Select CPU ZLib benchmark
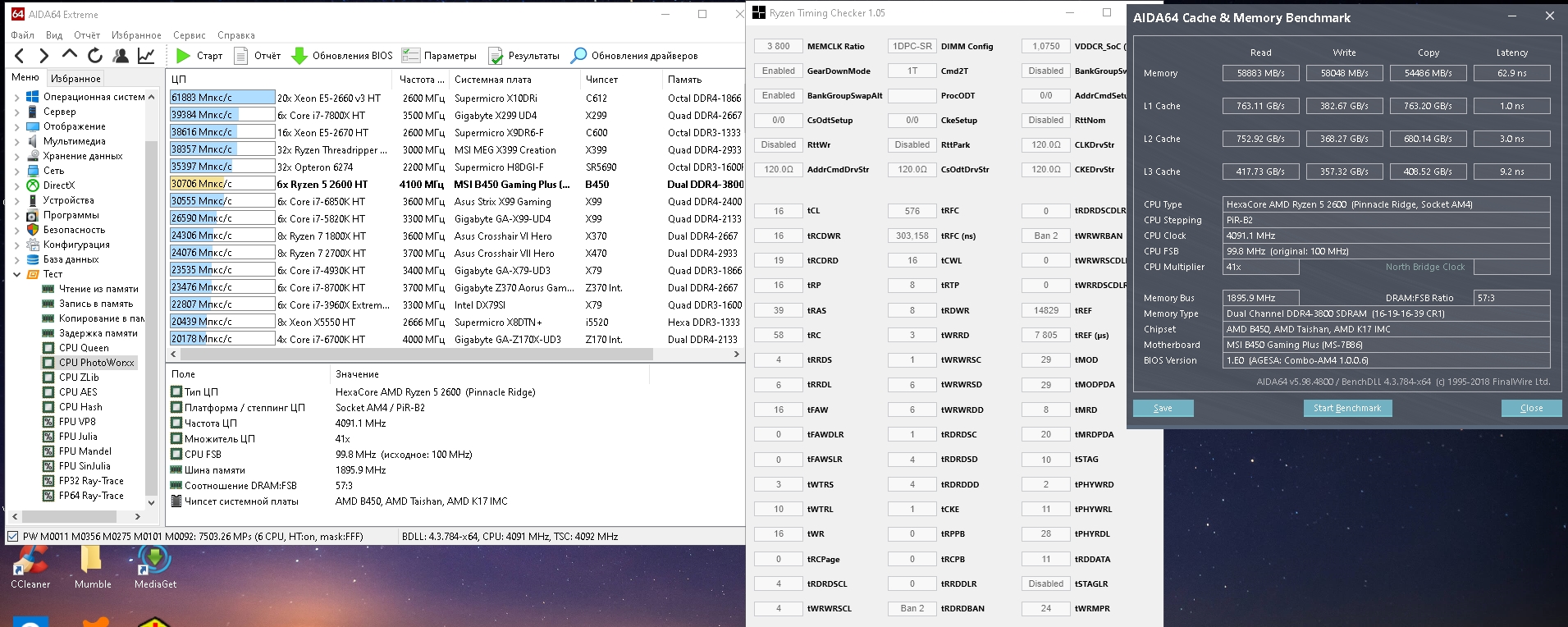The width and height of the screenshot is (1568, 627). [x=79, y=378]
